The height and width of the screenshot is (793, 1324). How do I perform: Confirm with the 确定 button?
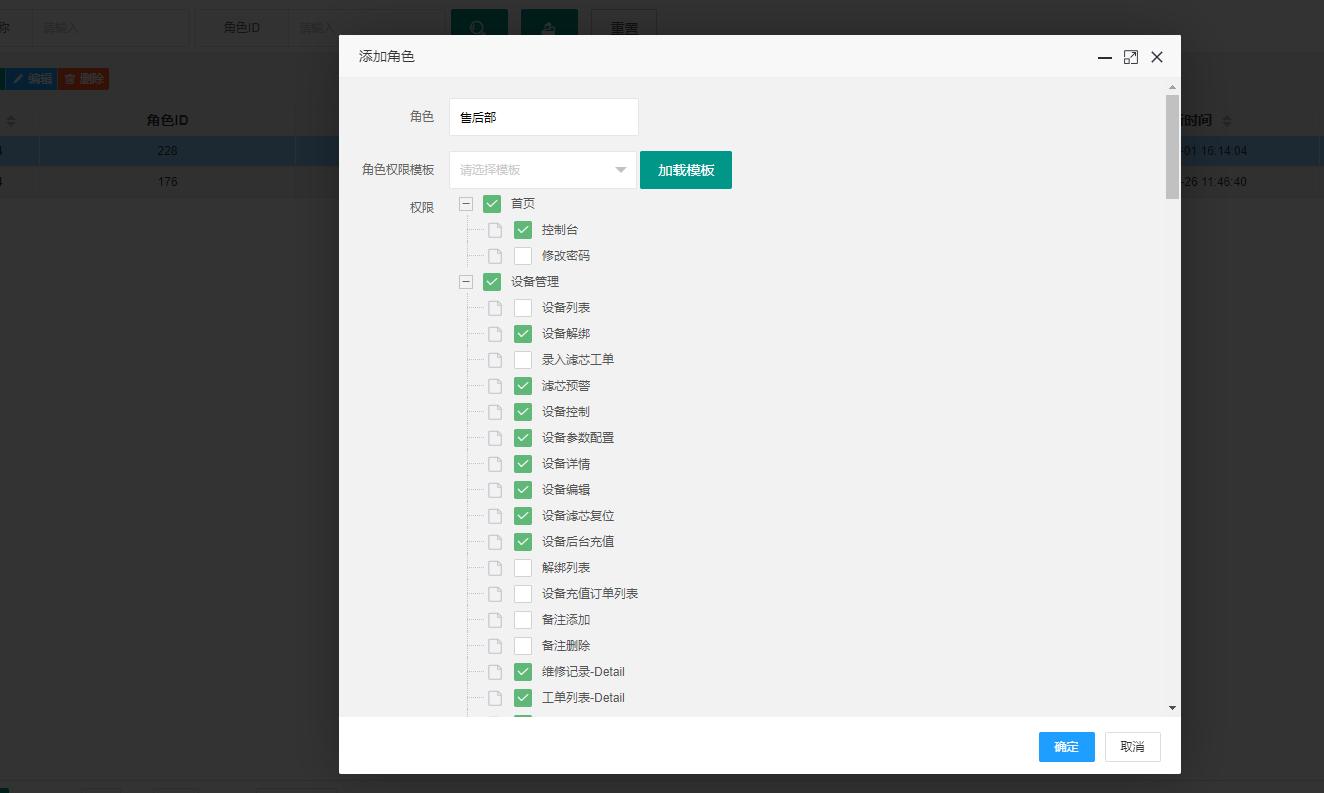coord(1067,747)
